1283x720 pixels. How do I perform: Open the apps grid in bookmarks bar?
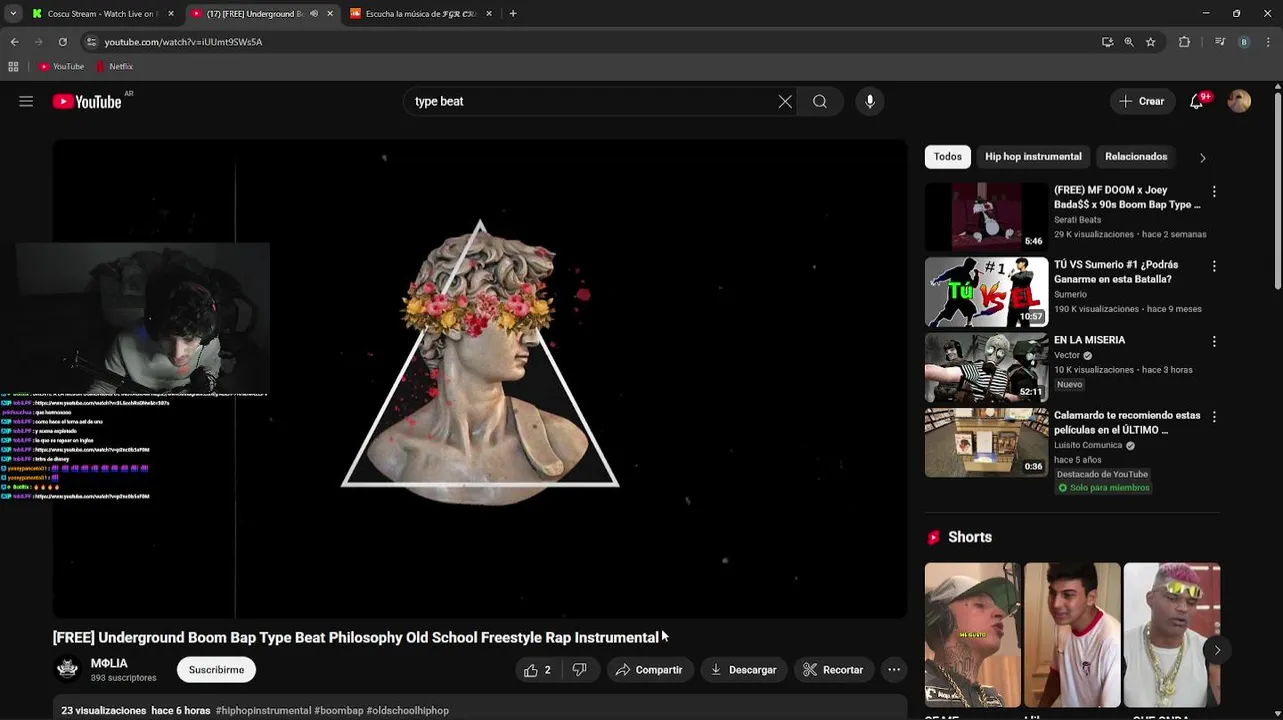13,67
